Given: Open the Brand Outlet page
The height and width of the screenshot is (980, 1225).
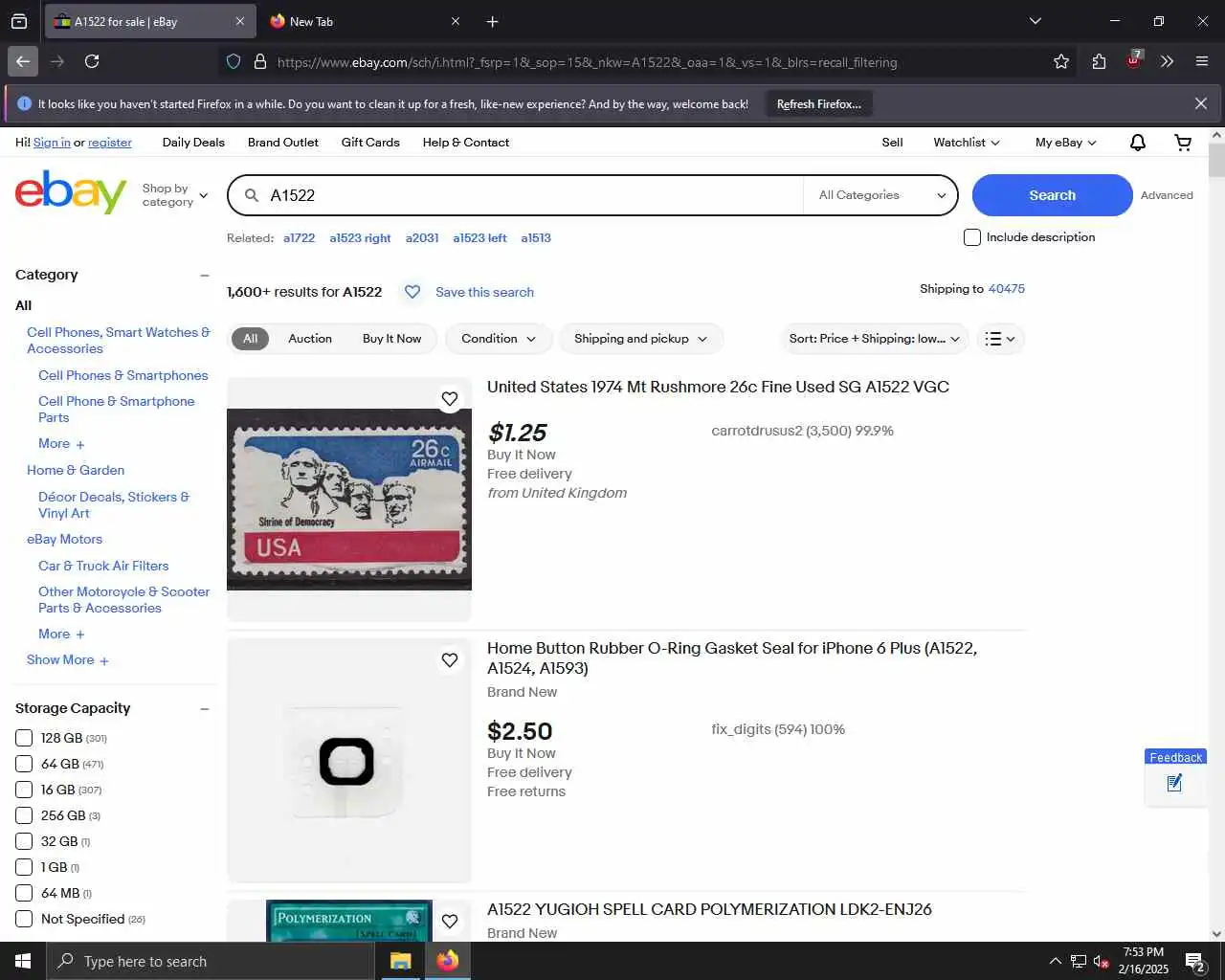Looking at the screenshot, I should [x=283, y=143].
